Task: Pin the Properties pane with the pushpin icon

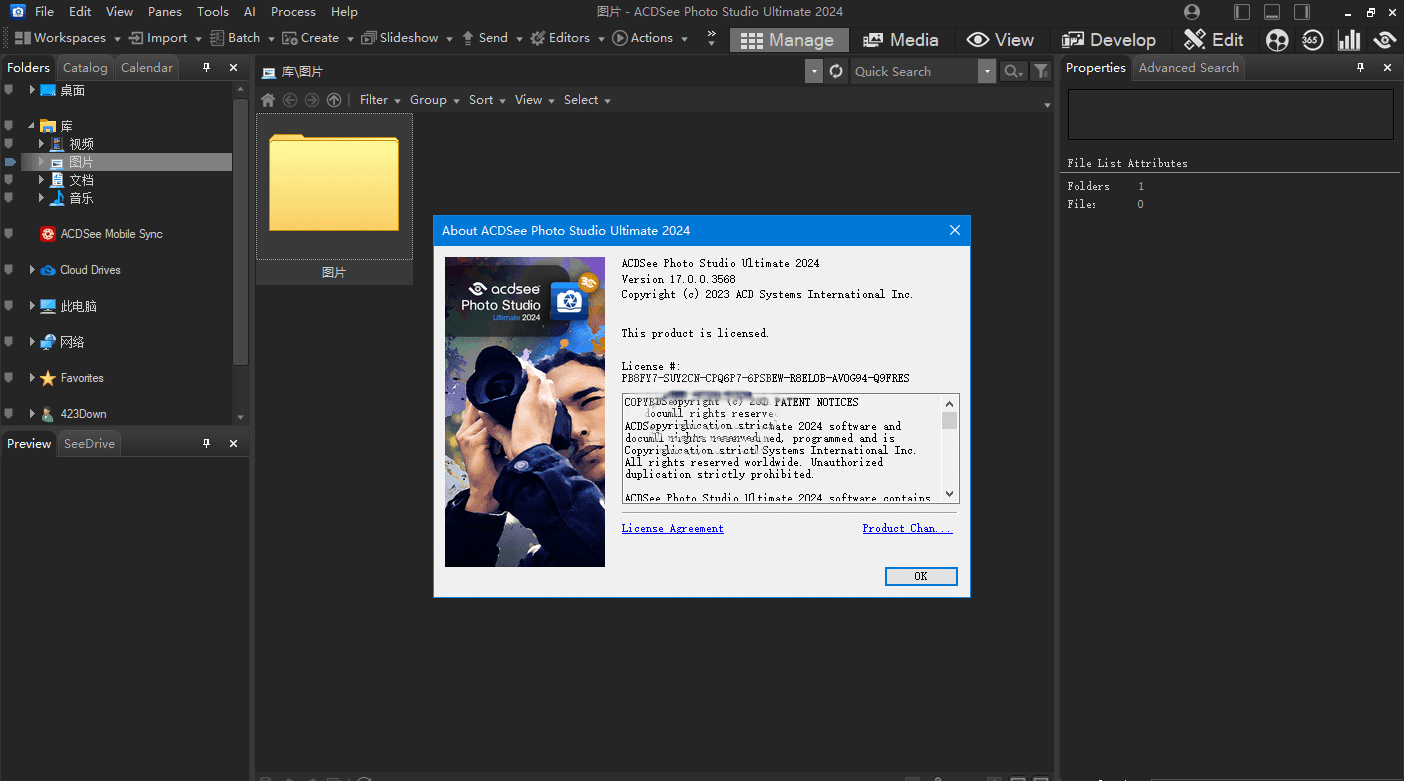Action: [x=1360, y=67]
